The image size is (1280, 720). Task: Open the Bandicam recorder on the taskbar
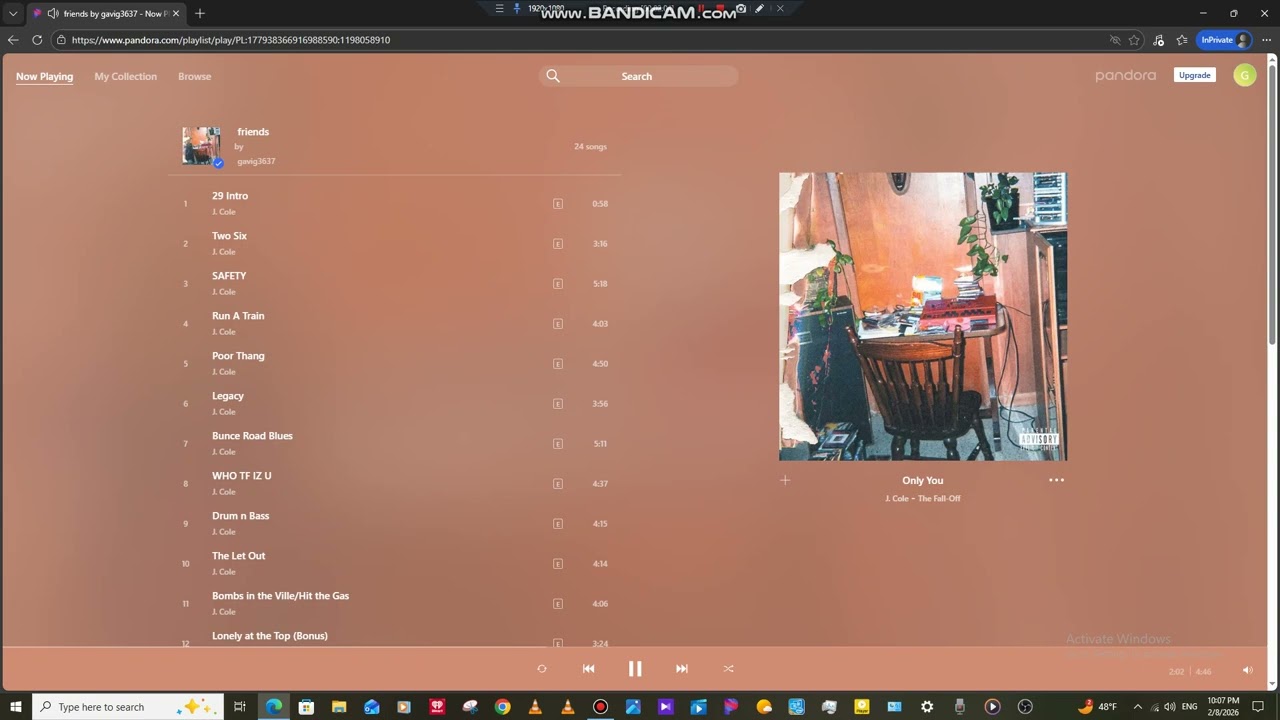tap(600, 707)
